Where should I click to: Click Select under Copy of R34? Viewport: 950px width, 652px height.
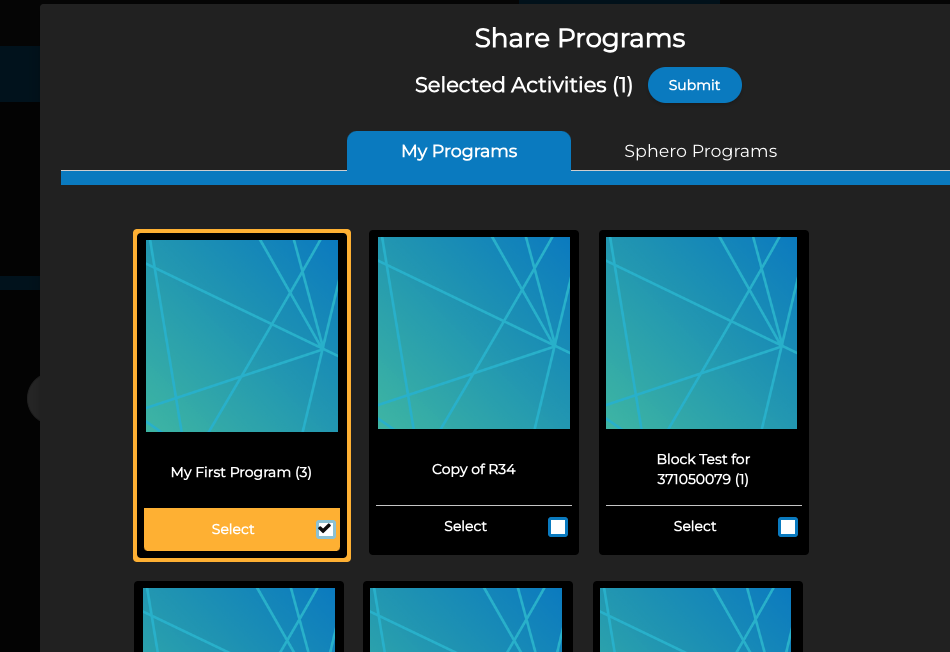465,526
